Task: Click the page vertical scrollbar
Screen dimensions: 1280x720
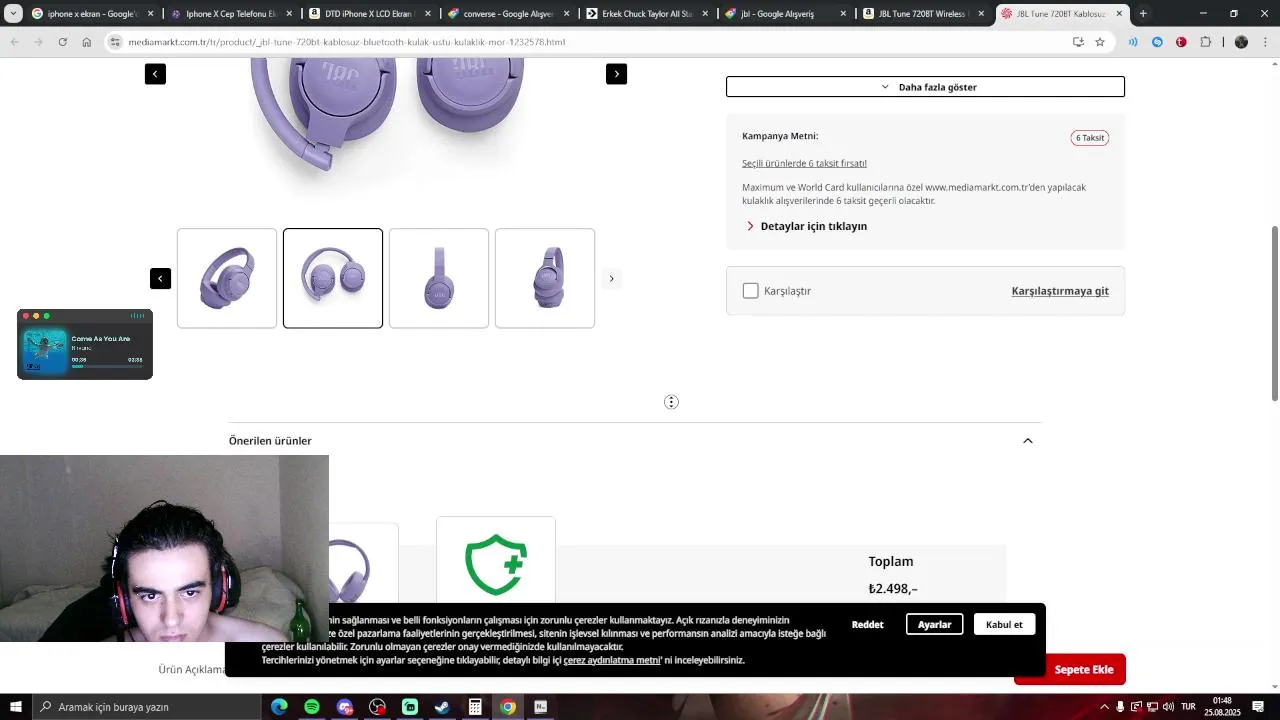Action: [1275, 313]
